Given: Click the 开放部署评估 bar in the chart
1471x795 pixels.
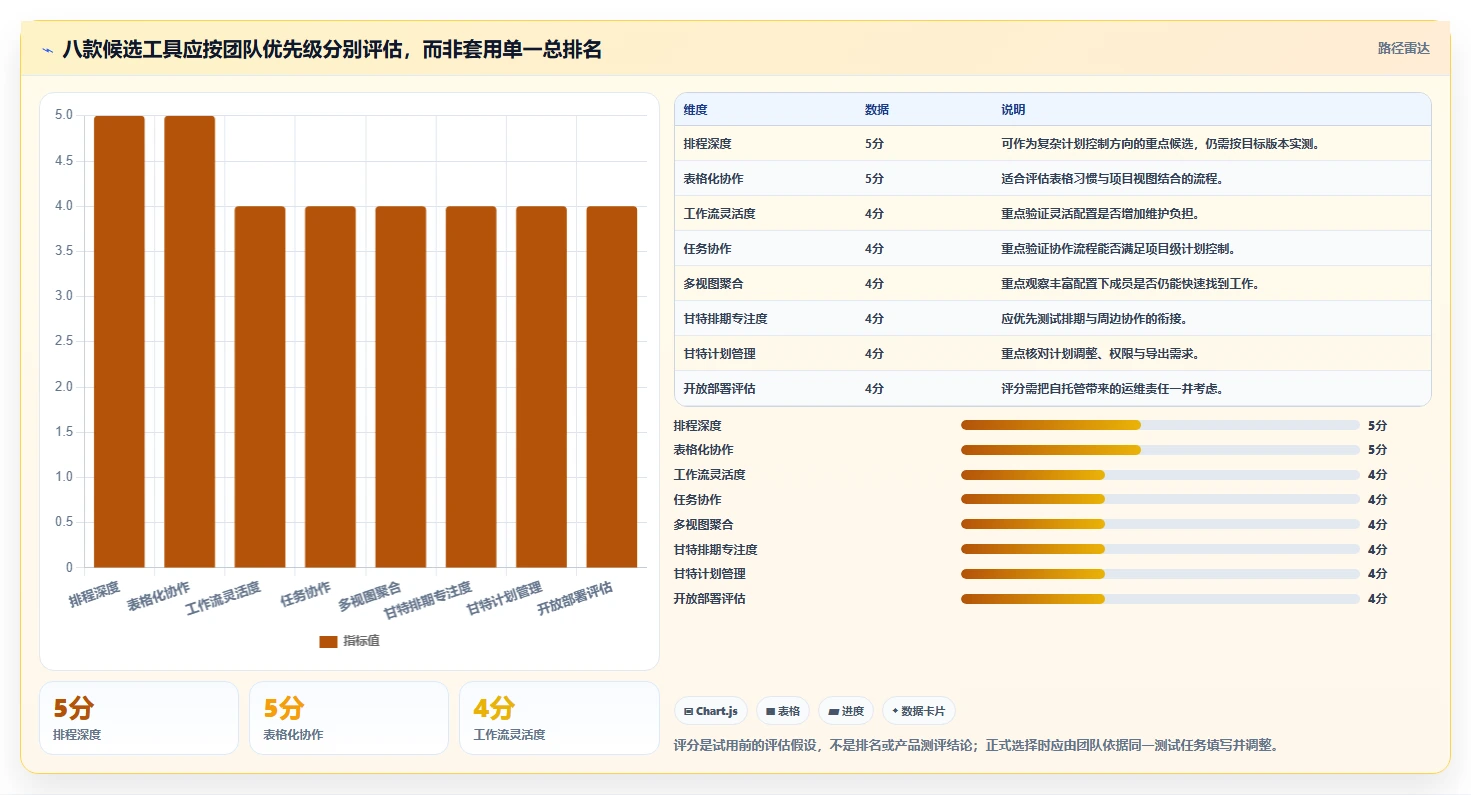Looking at the screenshot, I should 612,387.
